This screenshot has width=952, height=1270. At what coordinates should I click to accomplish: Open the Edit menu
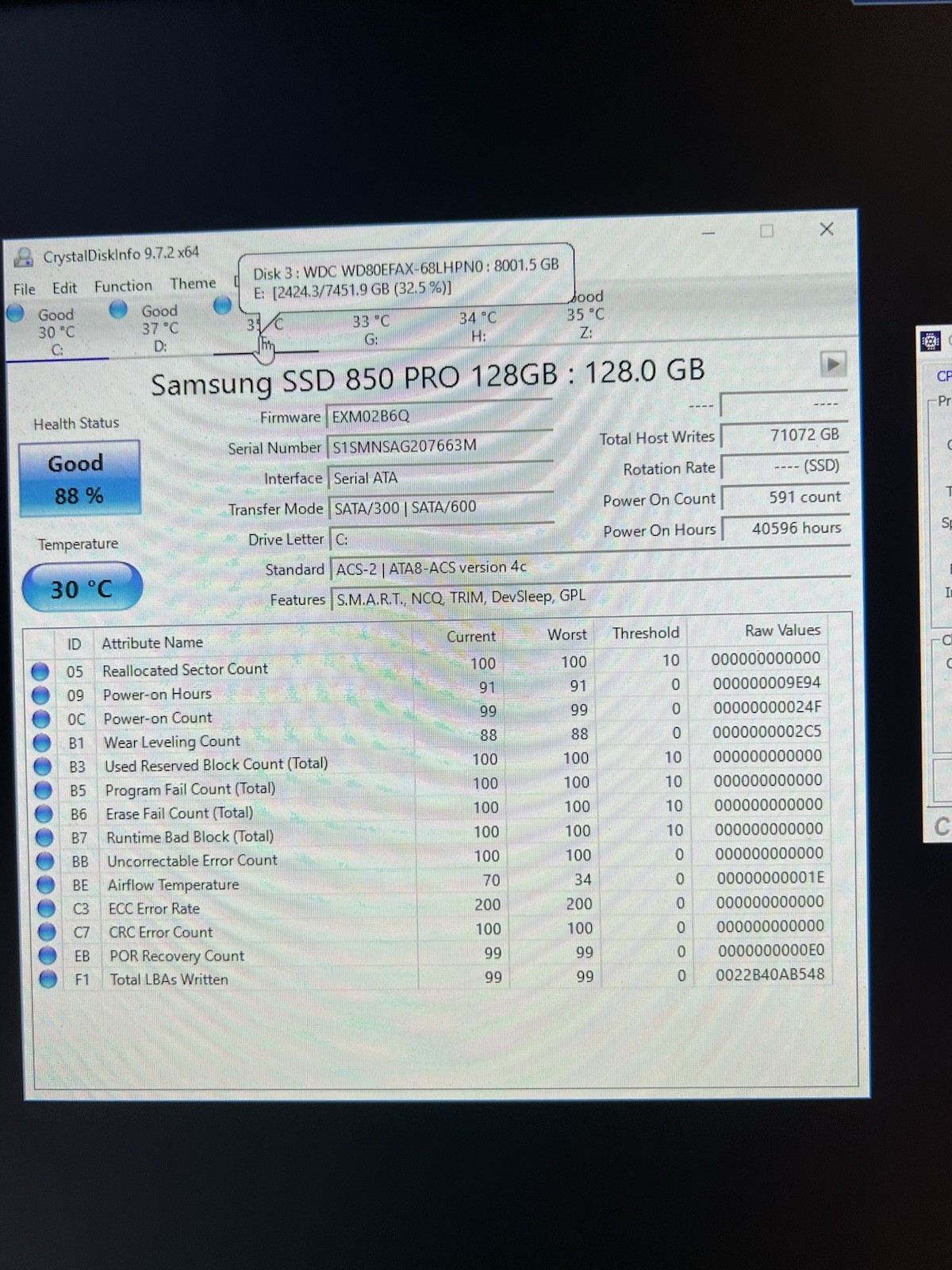[64, 288]
